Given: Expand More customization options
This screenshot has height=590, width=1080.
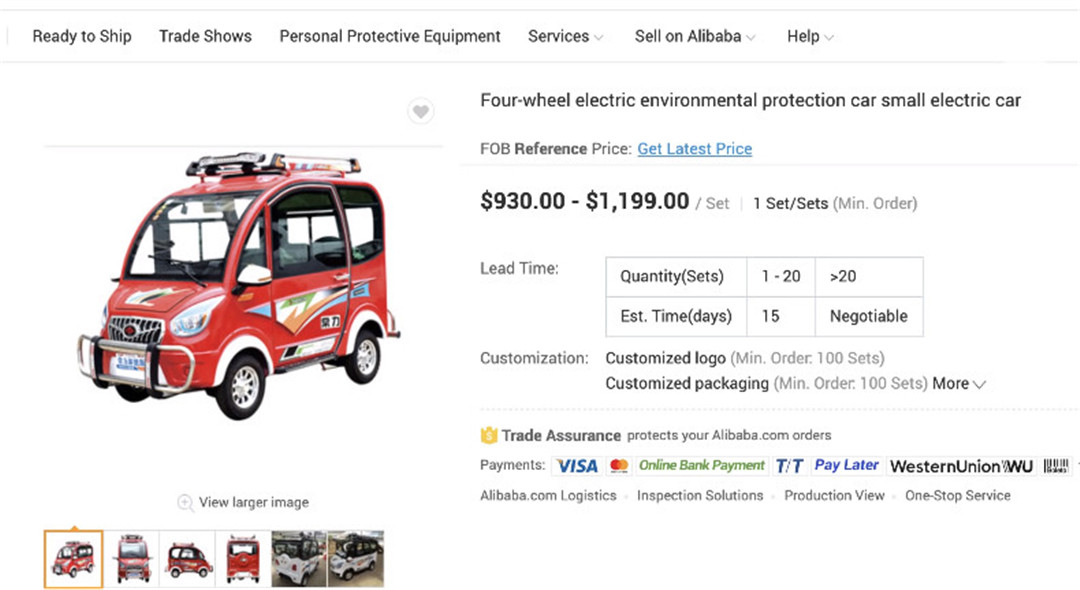Looking at the screenshot, I should click(x=959, y=384).
